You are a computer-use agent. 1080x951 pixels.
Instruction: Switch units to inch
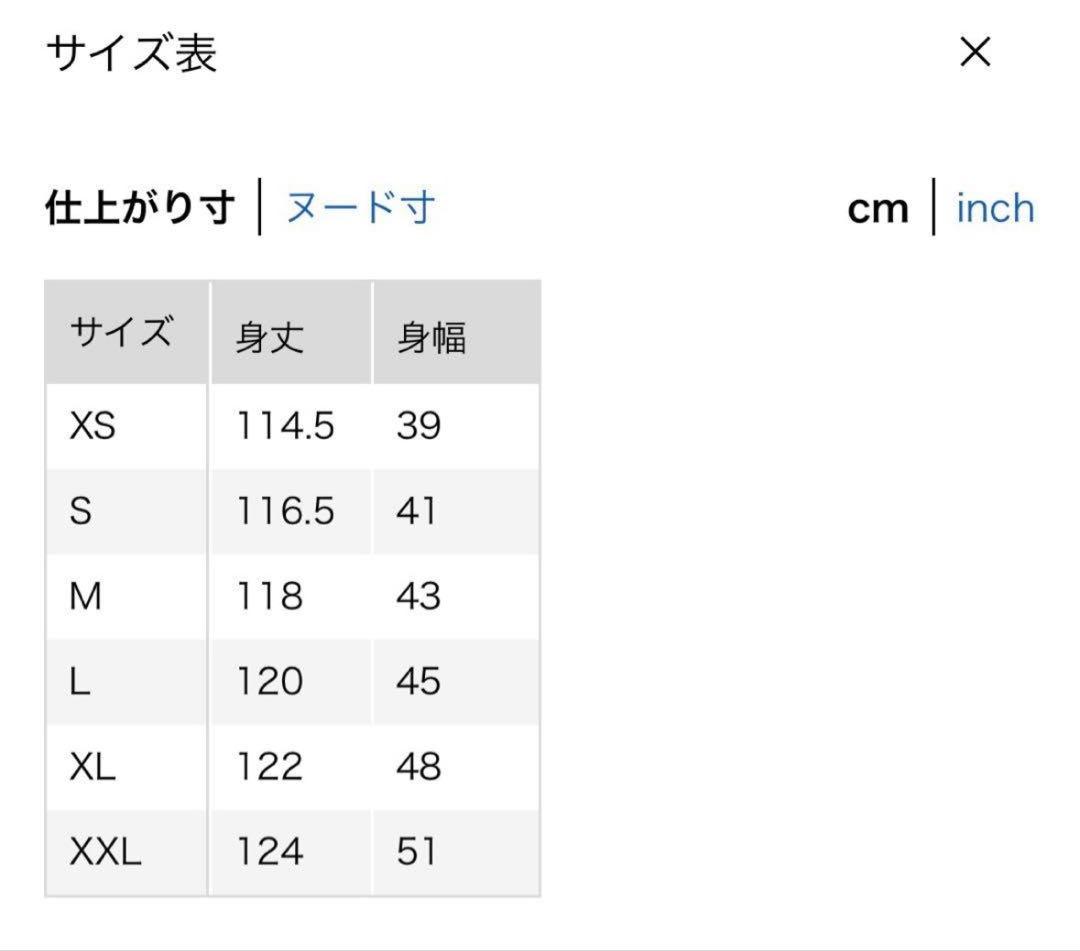click(x=995, y=208)
